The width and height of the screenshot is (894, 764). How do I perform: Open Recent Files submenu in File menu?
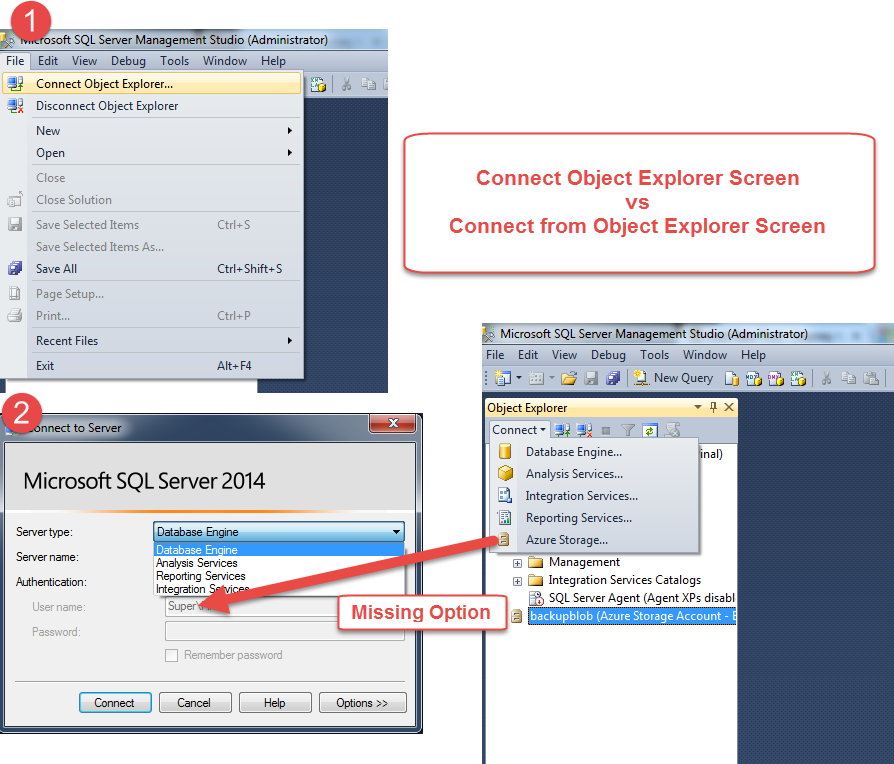click(x=152, y=340)
